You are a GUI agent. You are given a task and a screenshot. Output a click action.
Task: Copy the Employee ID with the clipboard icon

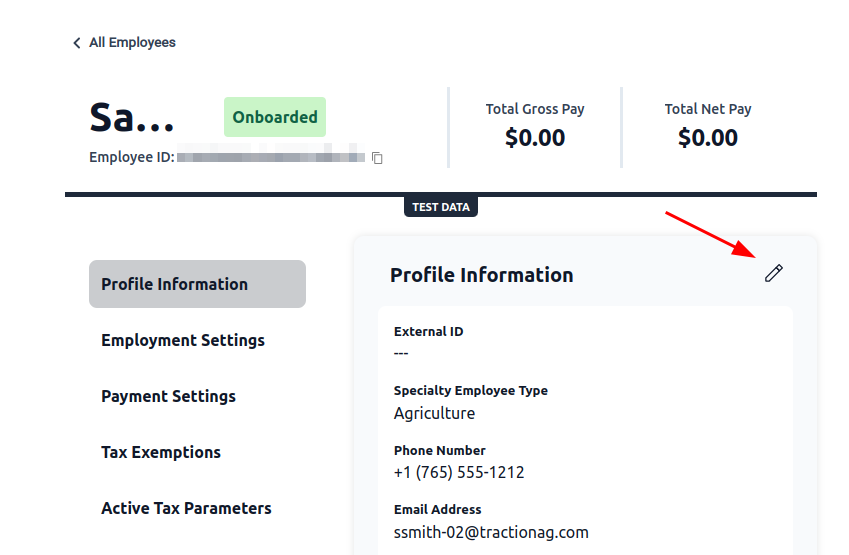(x=377, y=158)
